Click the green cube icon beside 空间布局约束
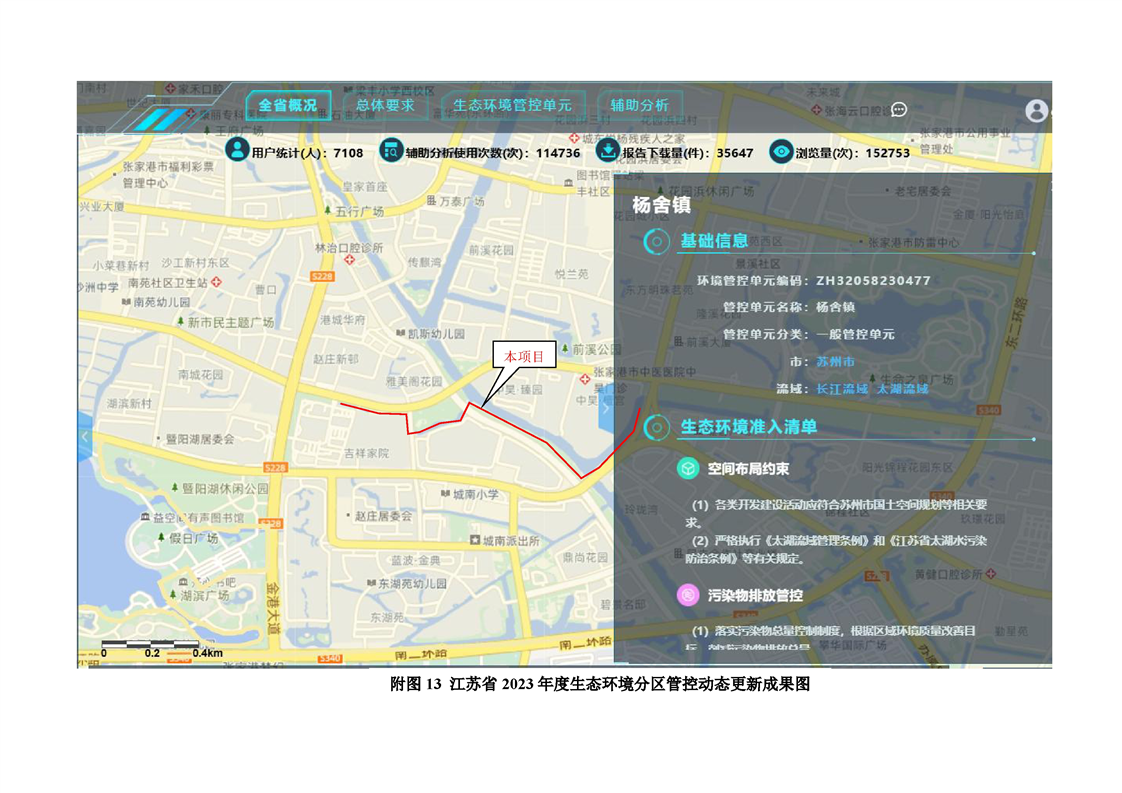Screen dimensions: 1122x793 [688, 468]
